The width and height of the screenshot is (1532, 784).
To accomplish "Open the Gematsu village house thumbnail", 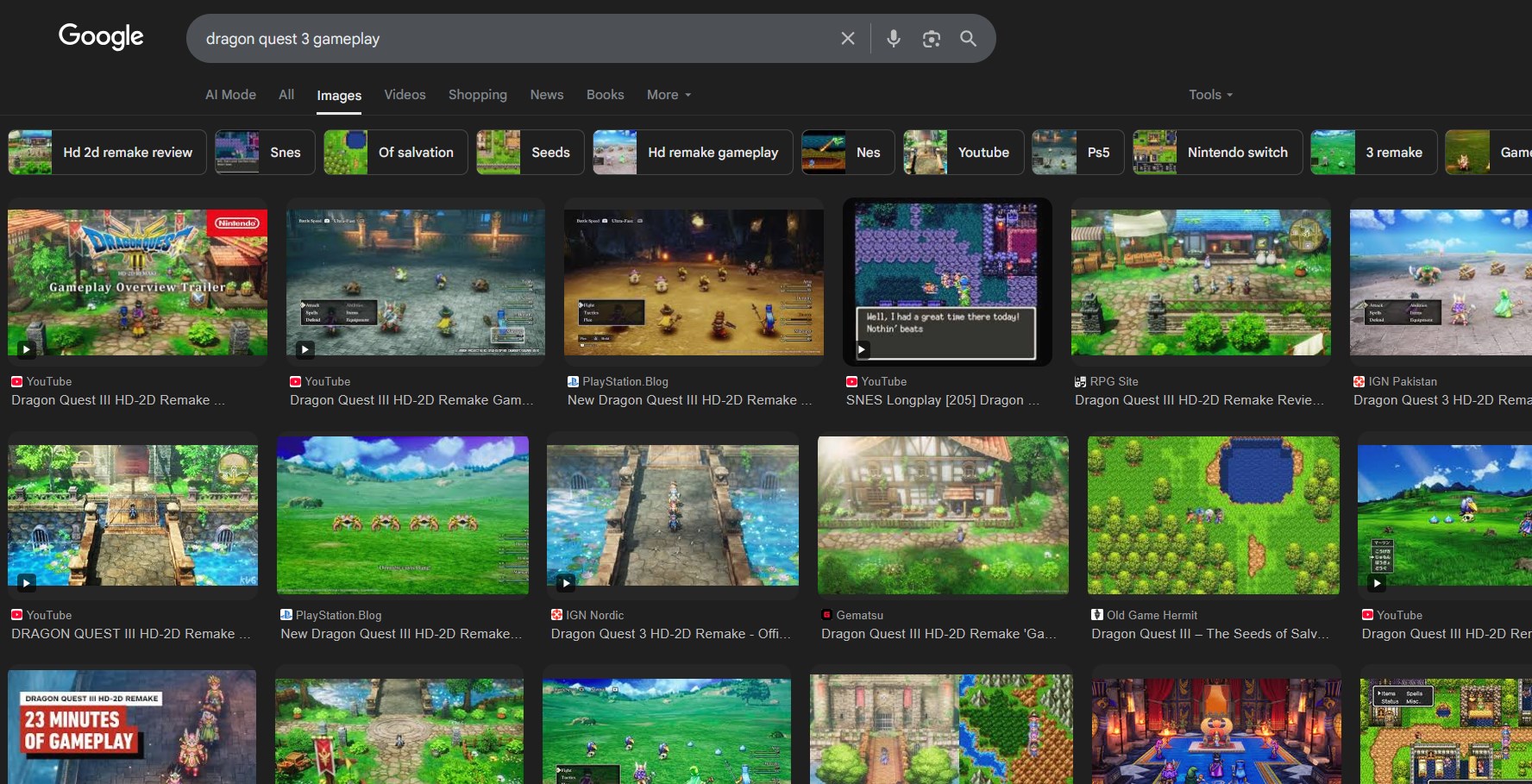I will [x=943, y=515].
